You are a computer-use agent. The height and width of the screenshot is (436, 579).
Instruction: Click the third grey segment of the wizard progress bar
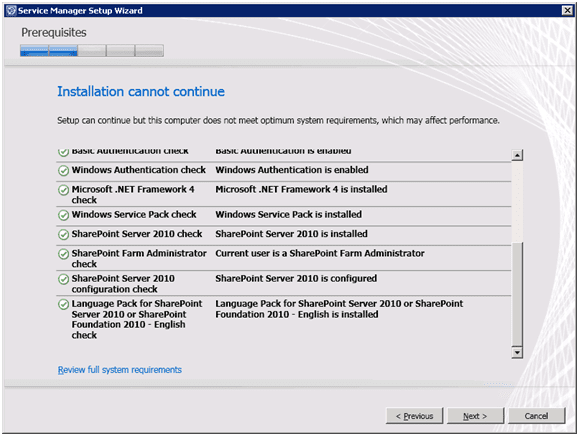click(92, 51)
